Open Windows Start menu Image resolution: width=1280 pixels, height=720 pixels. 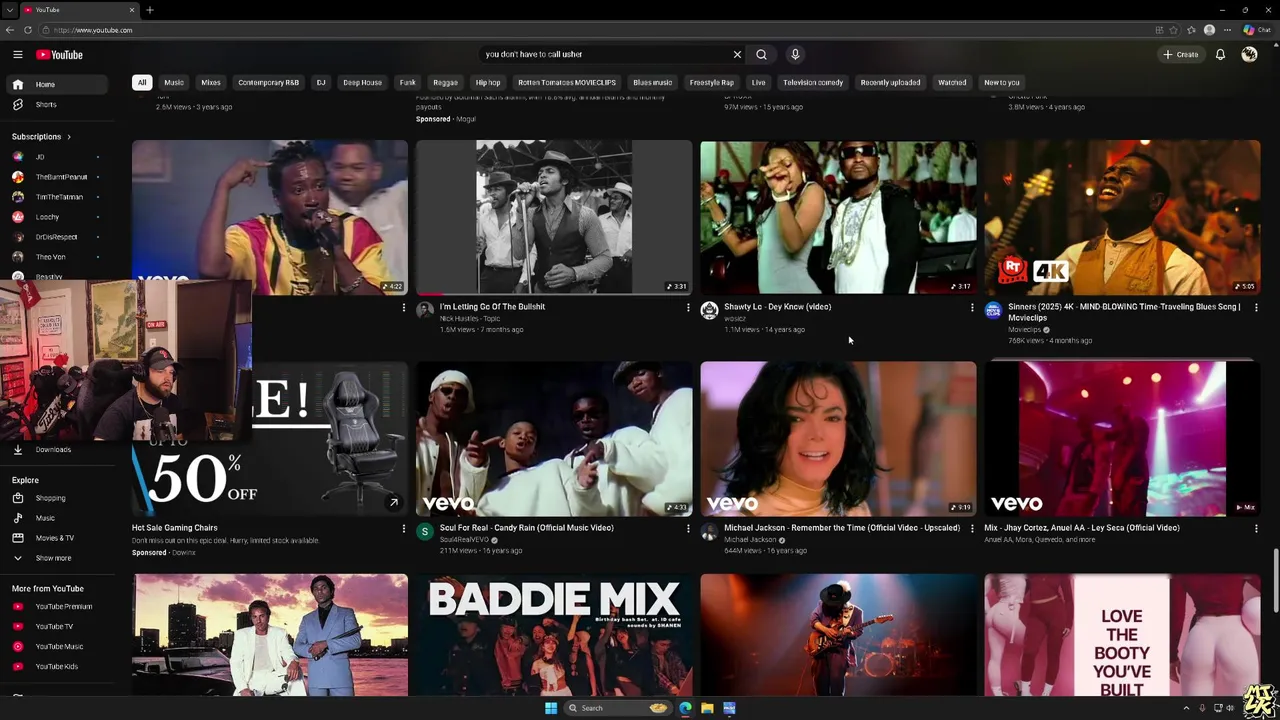[x=551, y=708]
